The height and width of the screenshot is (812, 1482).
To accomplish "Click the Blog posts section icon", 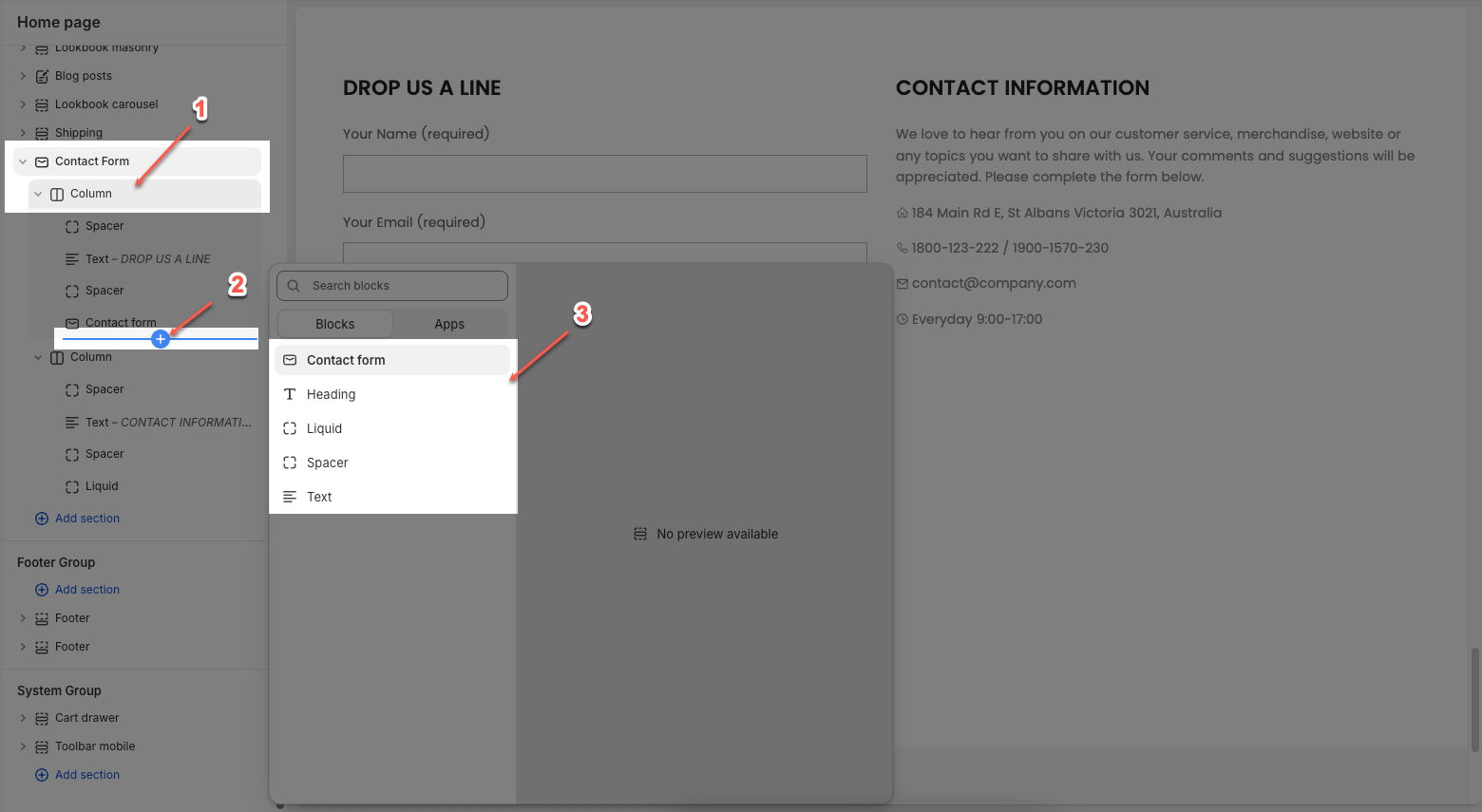I will pyautogui.click(x=42, y=76).
